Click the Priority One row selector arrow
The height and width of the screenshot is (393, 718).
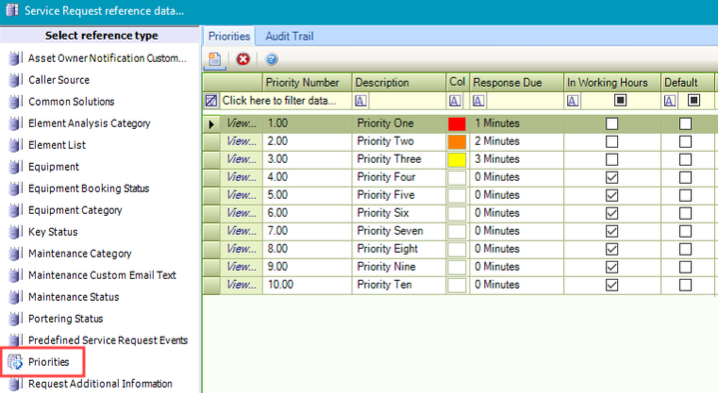(x=211, y=124)
